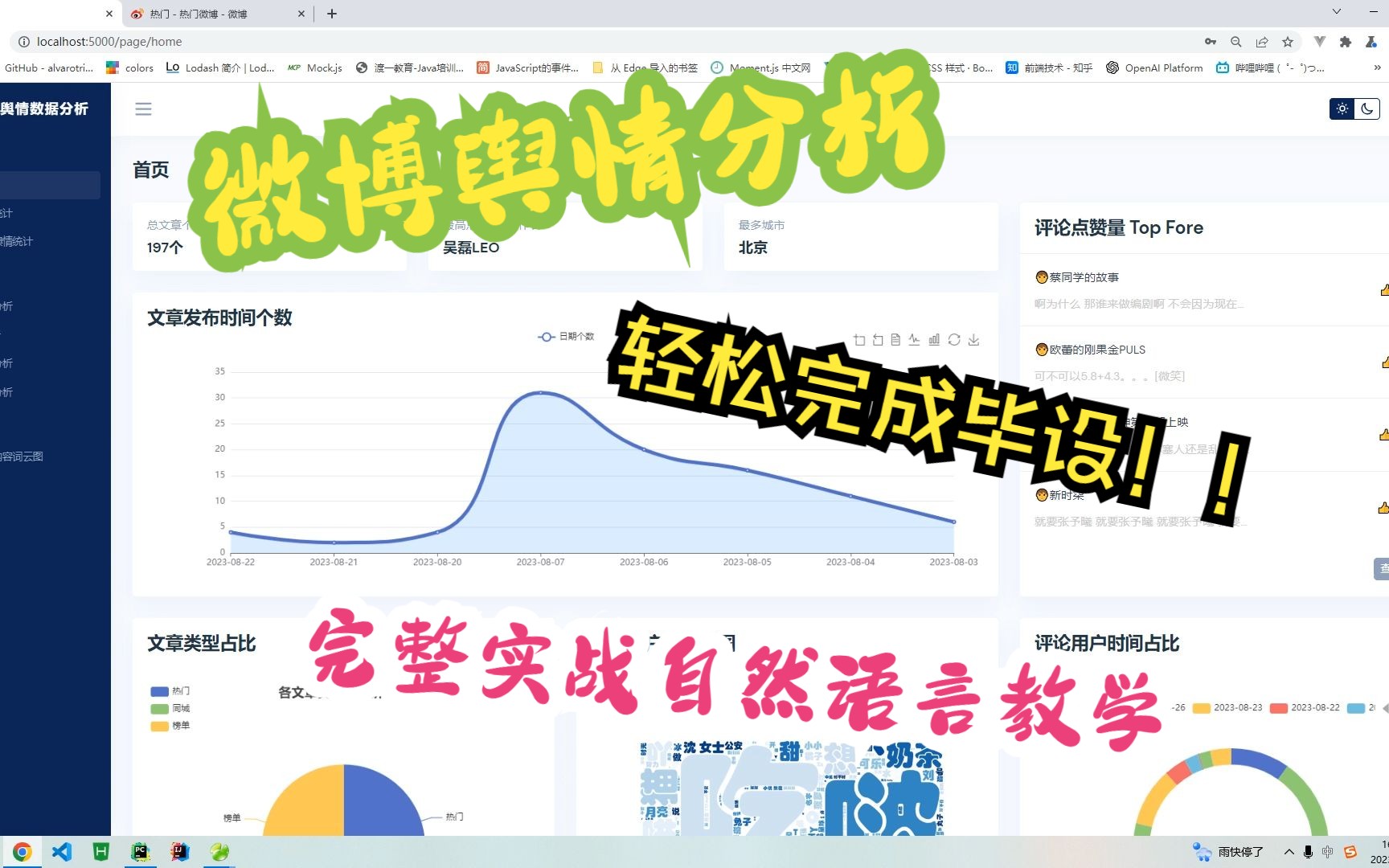The height and width of the screenshot is (868, 1389).
Task: Open the Mock.js bookmark
Action: [315, 68]
